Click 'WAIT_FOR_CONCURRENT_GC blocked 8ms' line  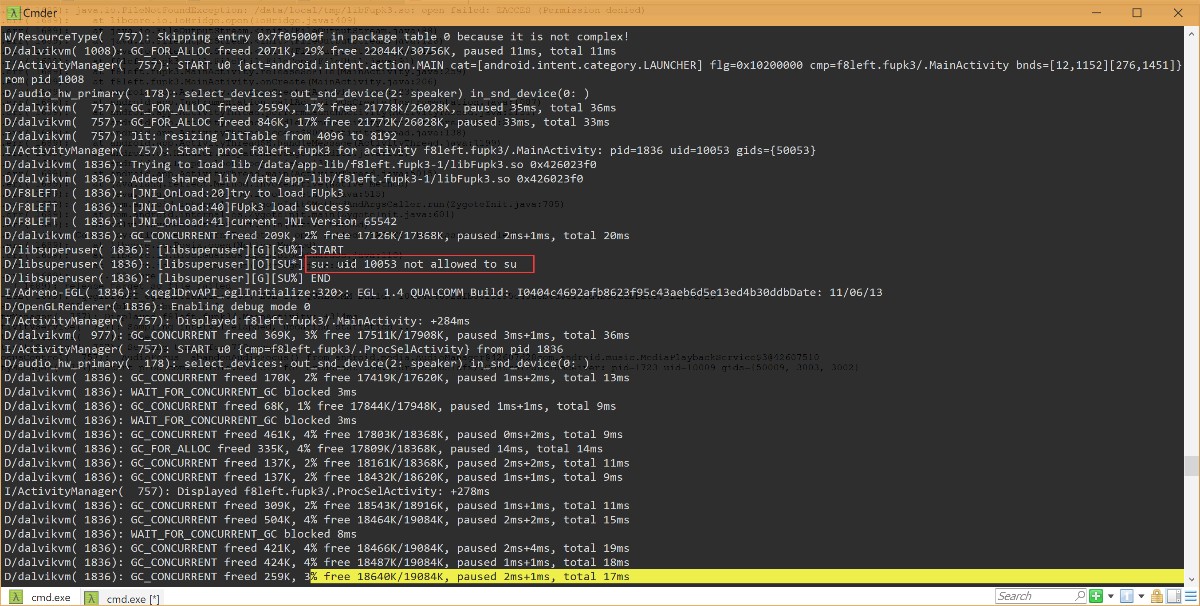(x=180, y=535)
